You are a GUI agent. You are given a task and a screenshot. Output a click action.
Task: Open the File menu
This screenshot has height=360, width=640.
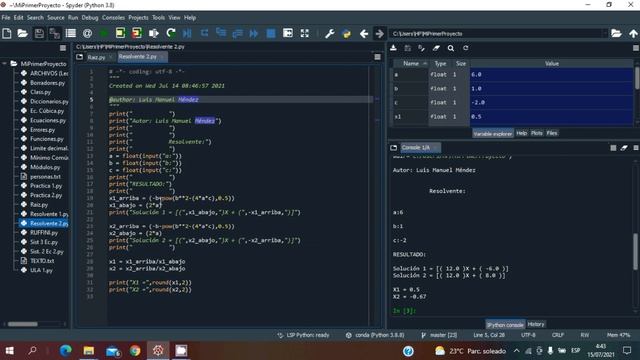tap(6, 18)
